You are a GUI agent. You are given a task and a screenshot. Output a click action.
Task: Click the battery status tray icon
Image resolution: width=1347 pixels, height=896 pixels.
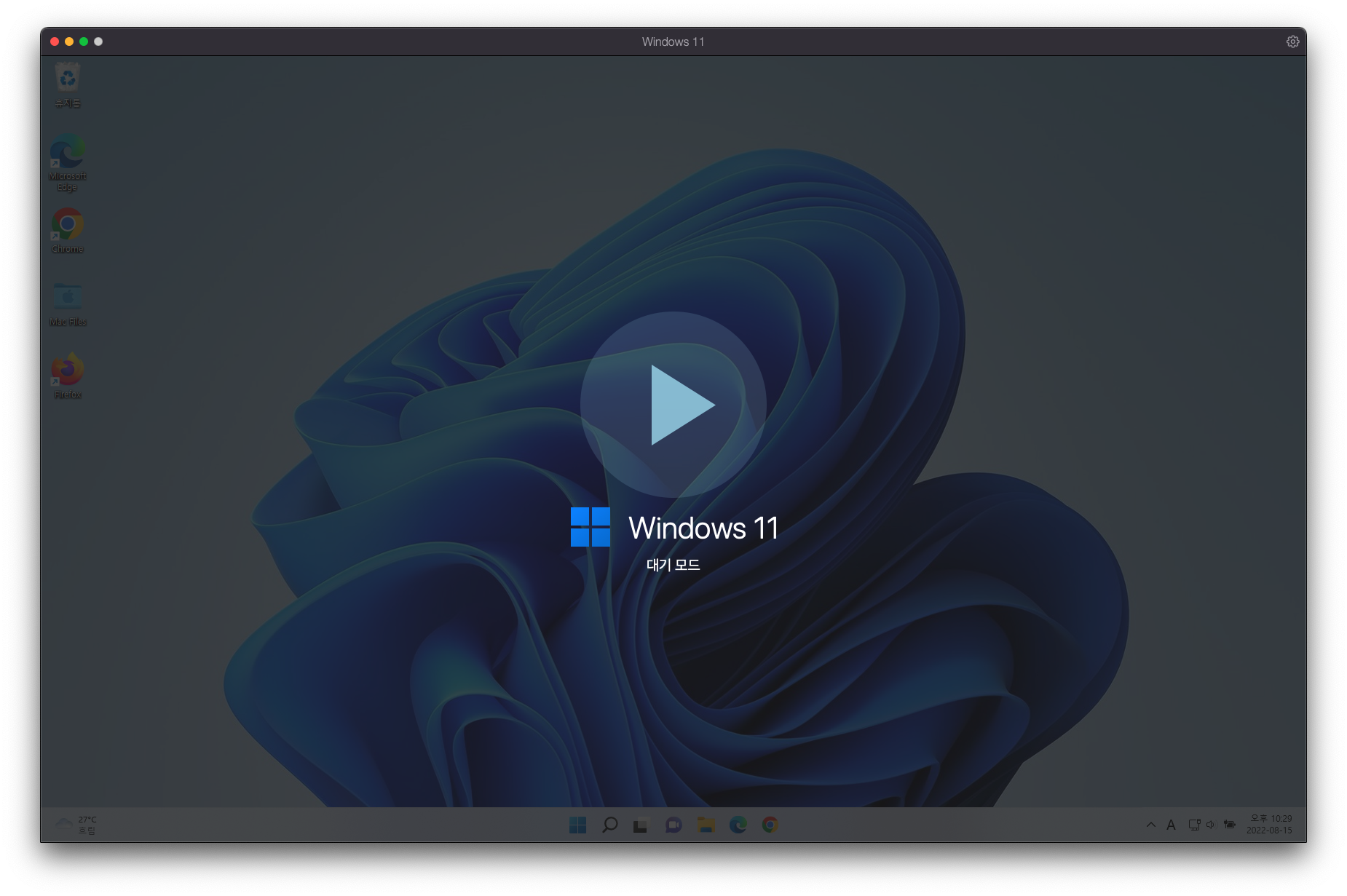(1230, 825)
